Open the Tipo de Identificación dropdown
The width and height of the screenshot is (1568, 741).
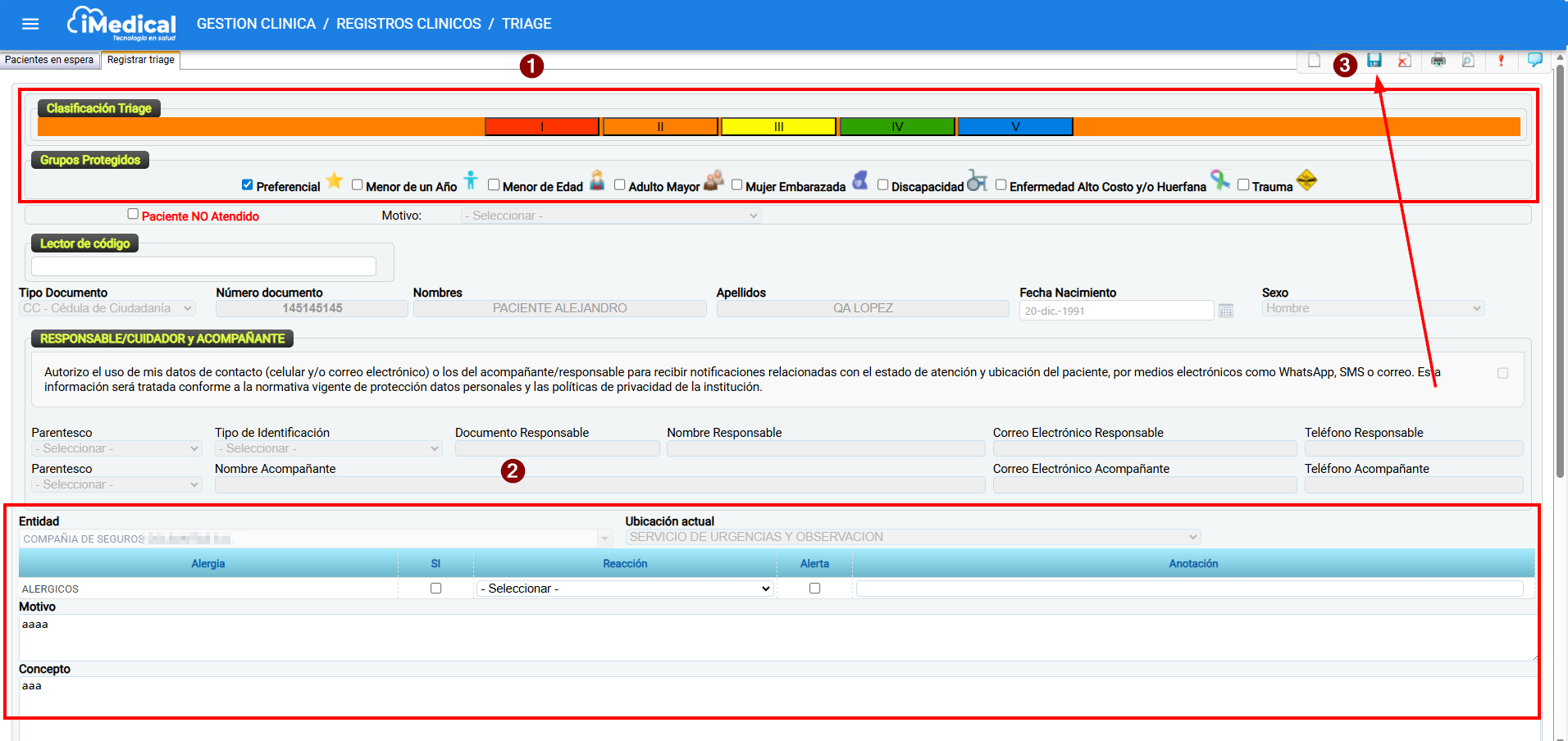pyautogui.click(x=328, y=448)
